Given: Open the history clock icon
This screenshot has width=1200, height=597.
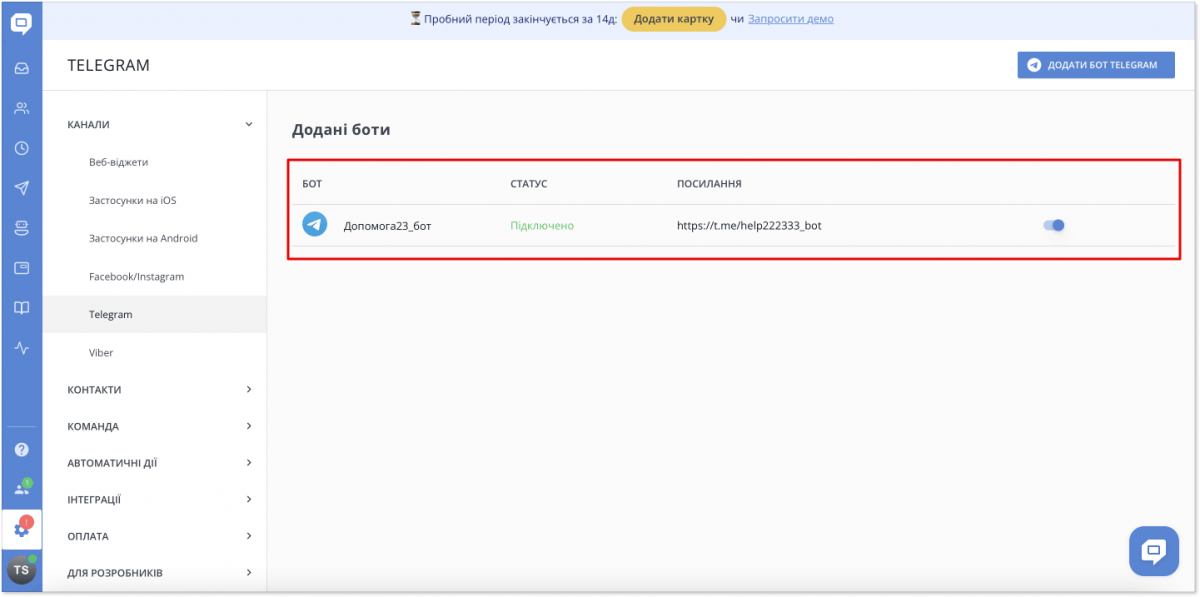Looking at the screenshot, I should pos(21,147).
